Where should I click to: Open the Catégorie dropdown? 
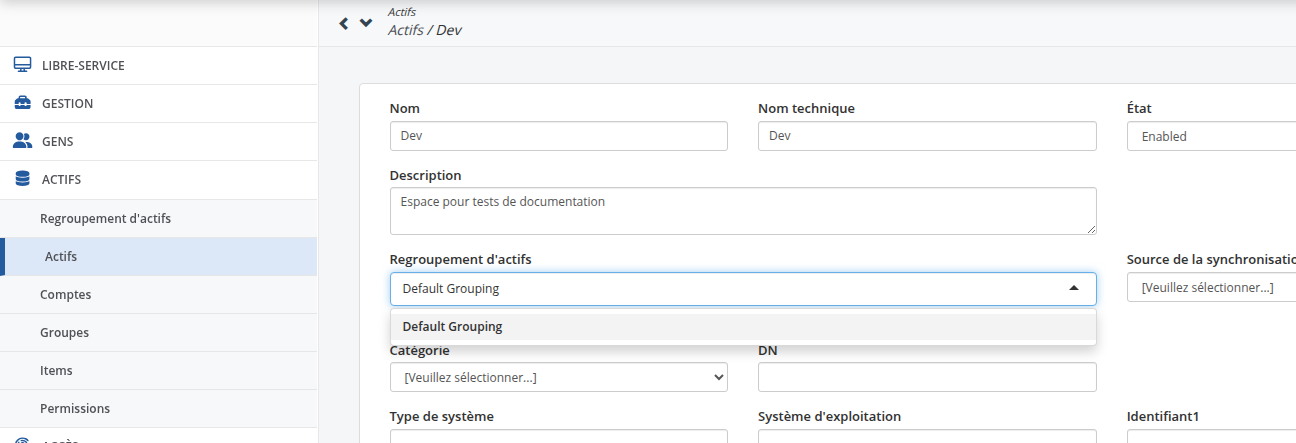(x=558, y=377)
